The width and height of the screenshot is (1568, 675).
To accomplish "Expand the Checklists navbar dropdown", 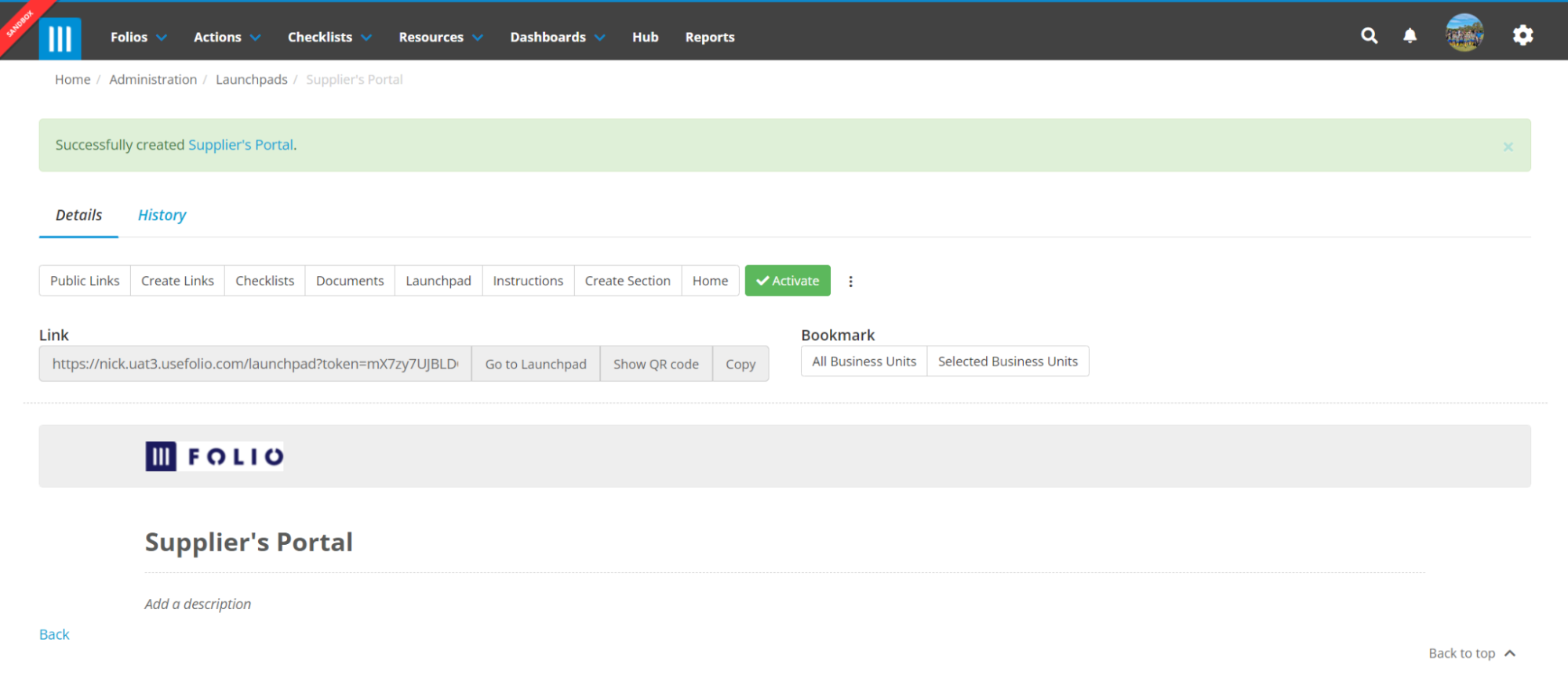I will click(329, 37).
